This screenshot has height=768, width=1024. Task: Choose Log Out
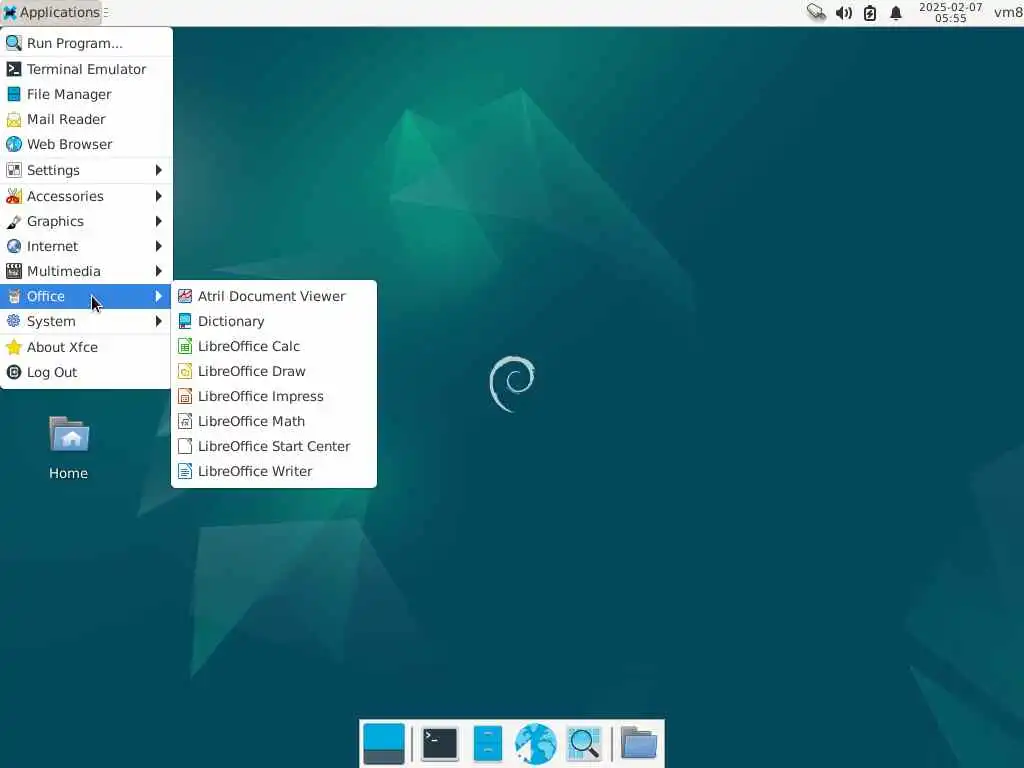[86, 372]
